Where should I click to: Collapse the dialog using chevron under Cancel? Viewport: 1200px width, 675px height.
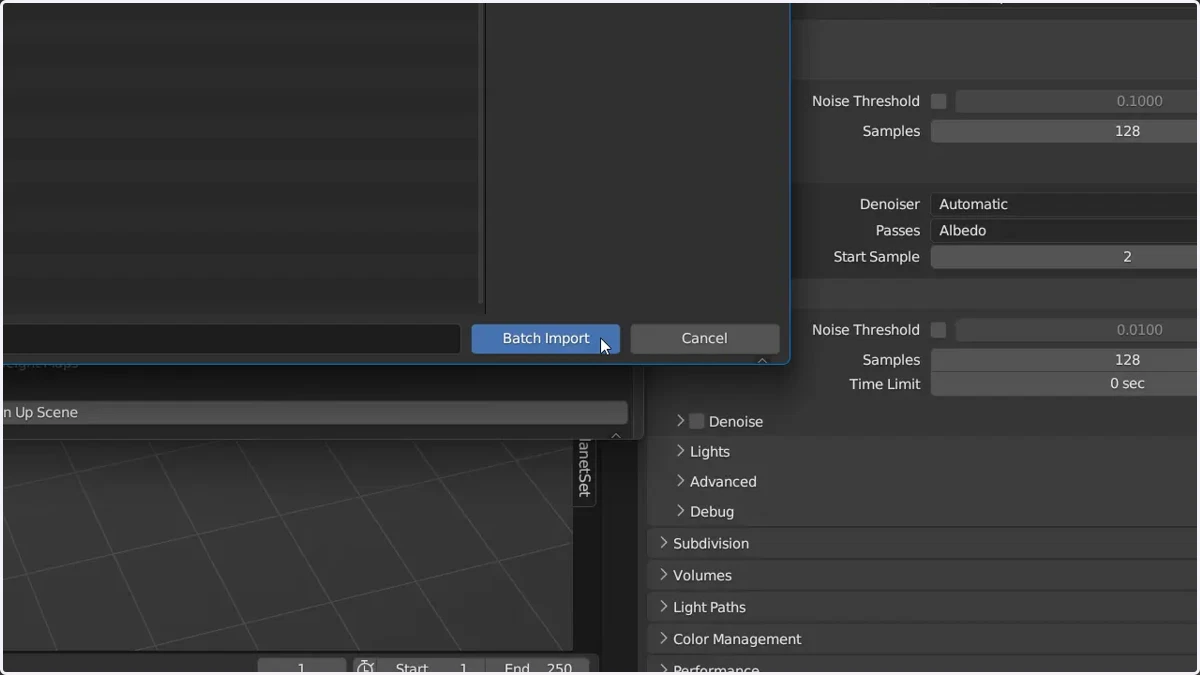click(762, 360)
